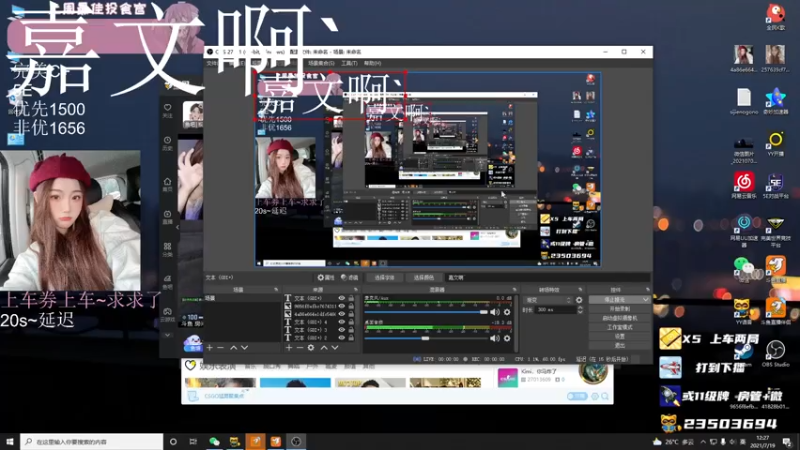Open second mixer track settings gear
Screen dimensions: 800x450
507,338
